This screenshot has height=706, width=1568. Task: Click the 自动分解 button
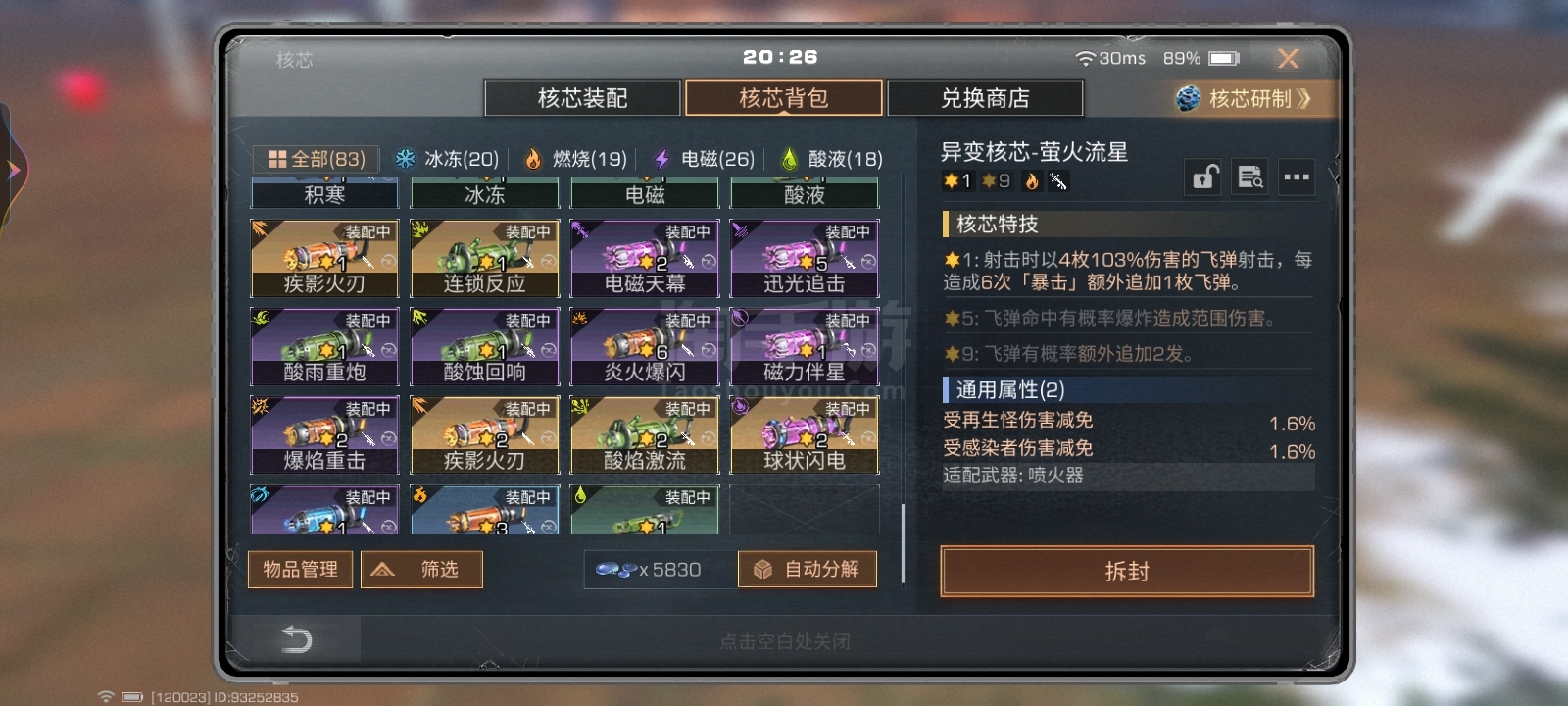click(x=807, y=569)
